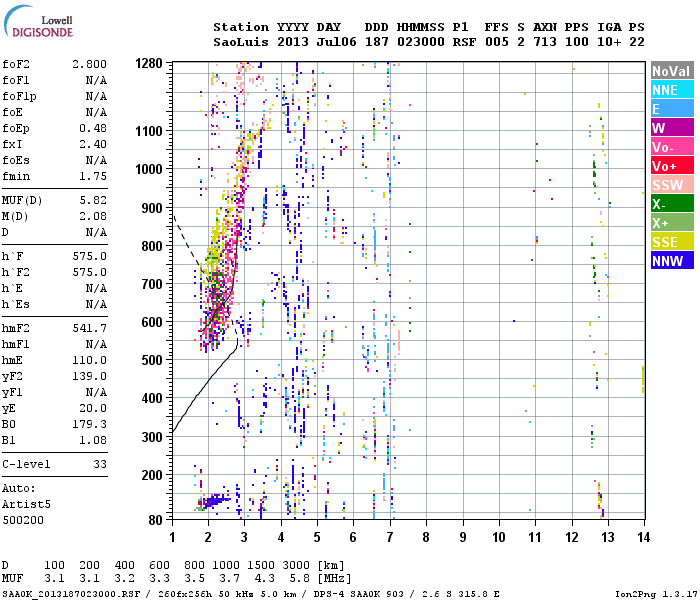Click the W direction legend swatch
The width and height of the screenshot is (700, 600).
point(672,128)
